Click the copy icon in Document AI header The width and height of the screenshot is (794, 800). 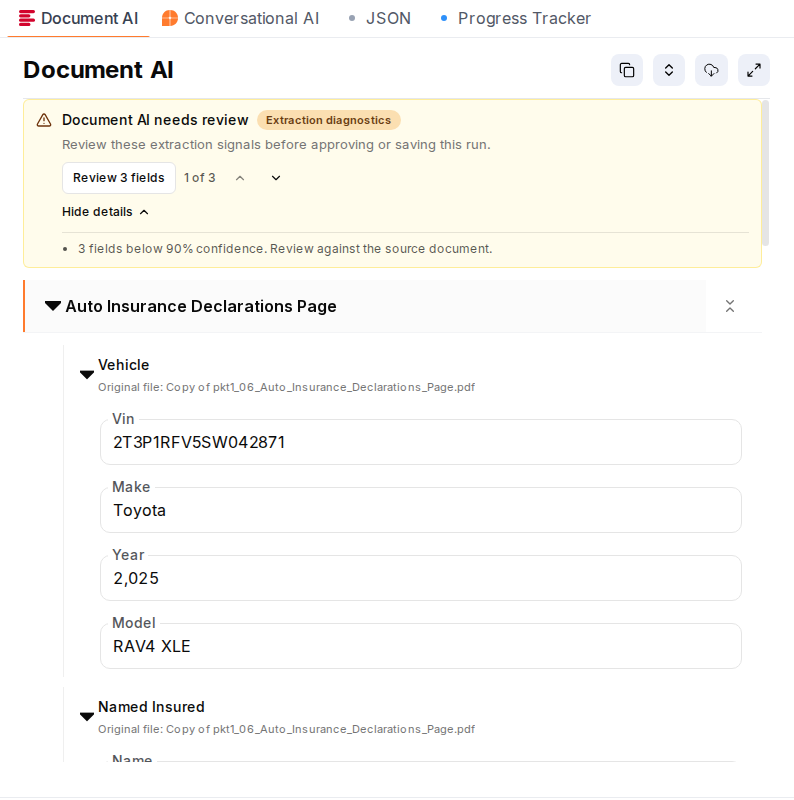(x=627, y=70)
